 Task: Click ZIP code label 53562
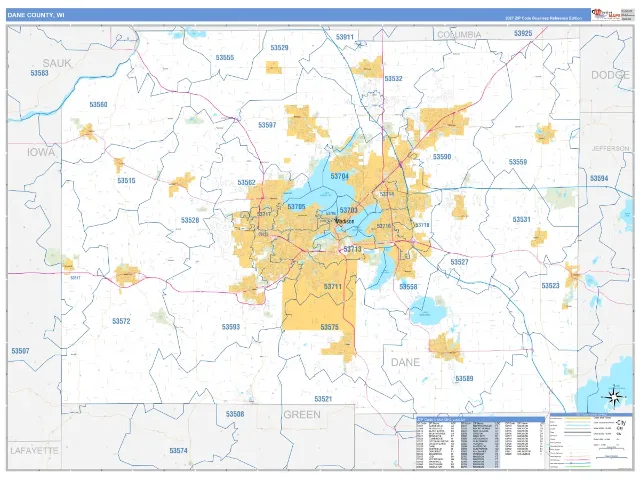(246, 182)
